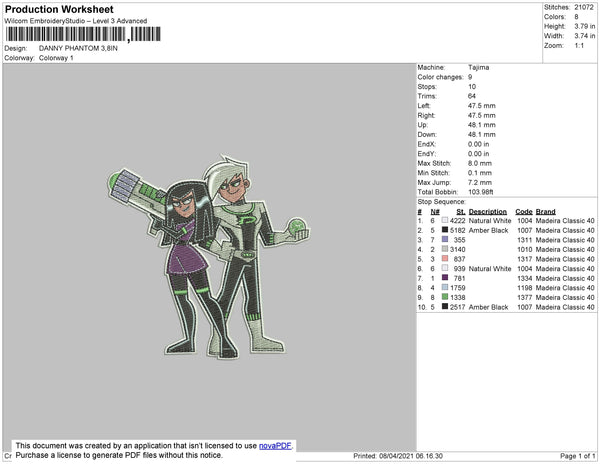Select the white swatch in stop 6

[x=445, y=268]
